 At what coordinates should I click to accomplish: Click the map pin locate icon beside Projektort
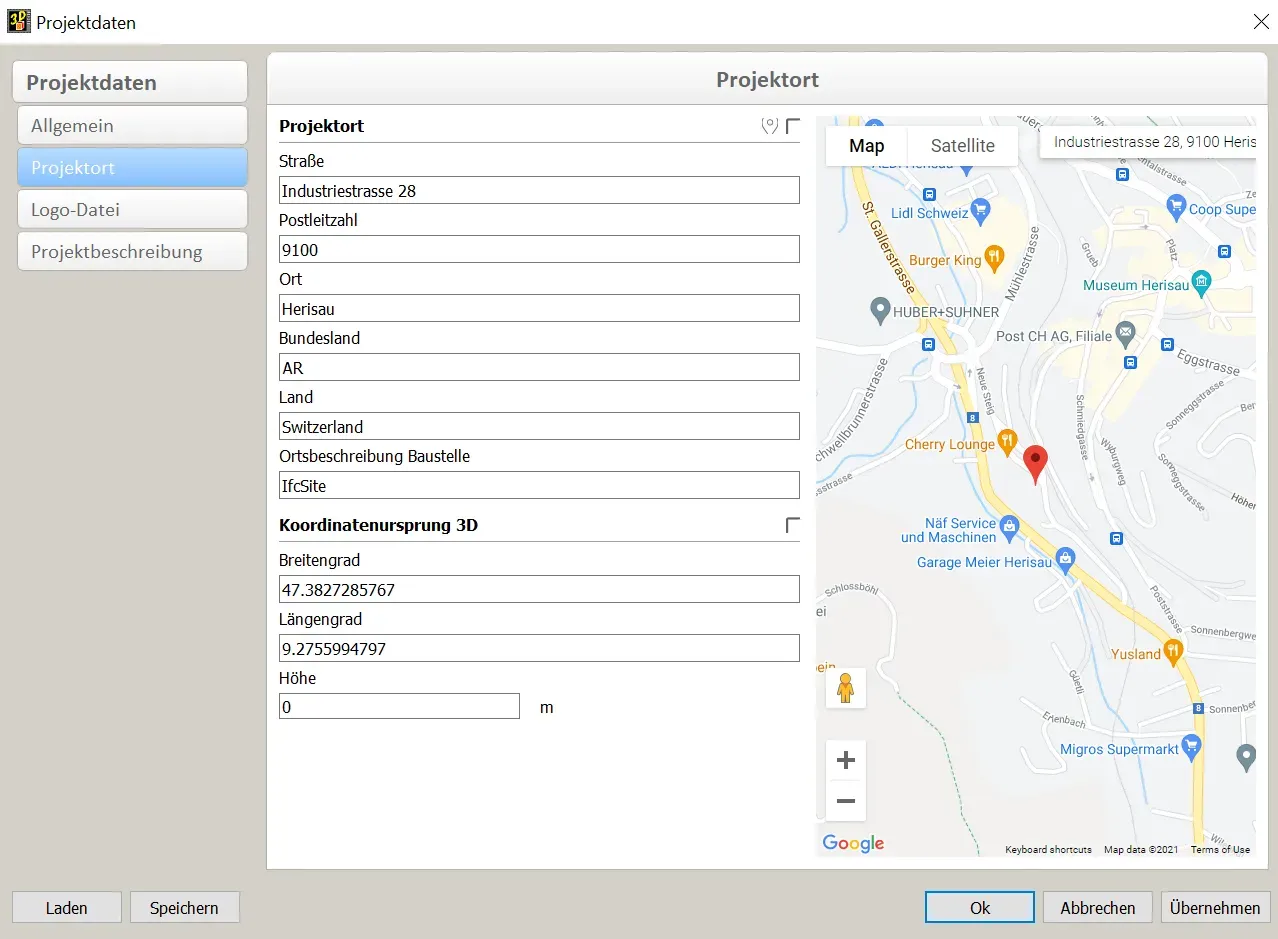769,126
